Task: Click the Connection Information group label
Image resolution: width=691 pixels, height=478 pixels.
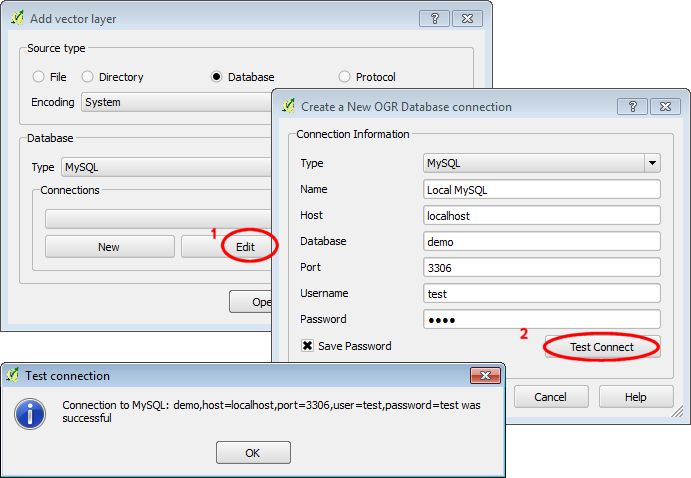Action: click(x=353, y=134)
